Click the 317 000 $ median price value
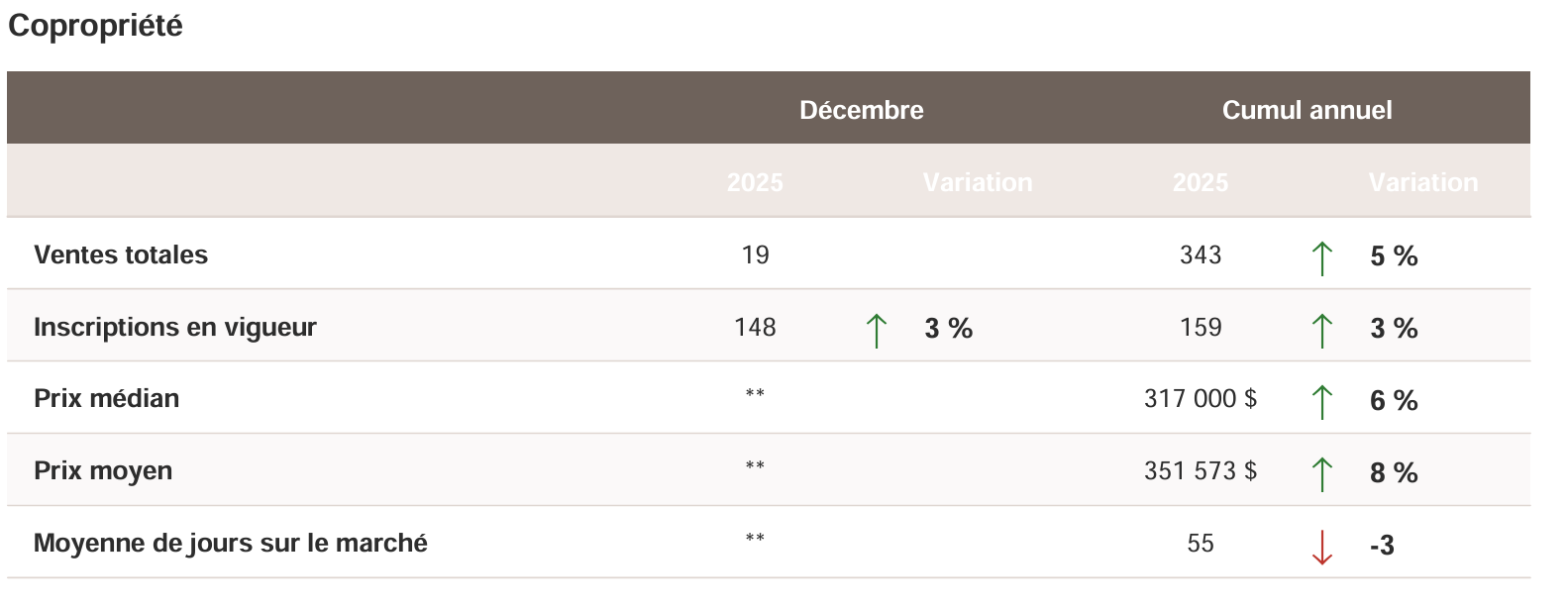Screen dimensions: 1568x609 (x=1200, y=399)
